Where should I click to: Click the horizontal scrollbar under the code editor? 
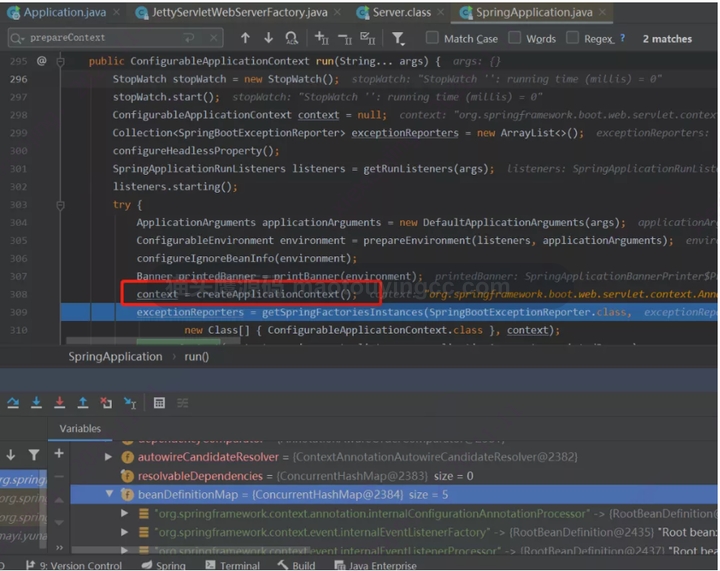(x=153, y=341)
